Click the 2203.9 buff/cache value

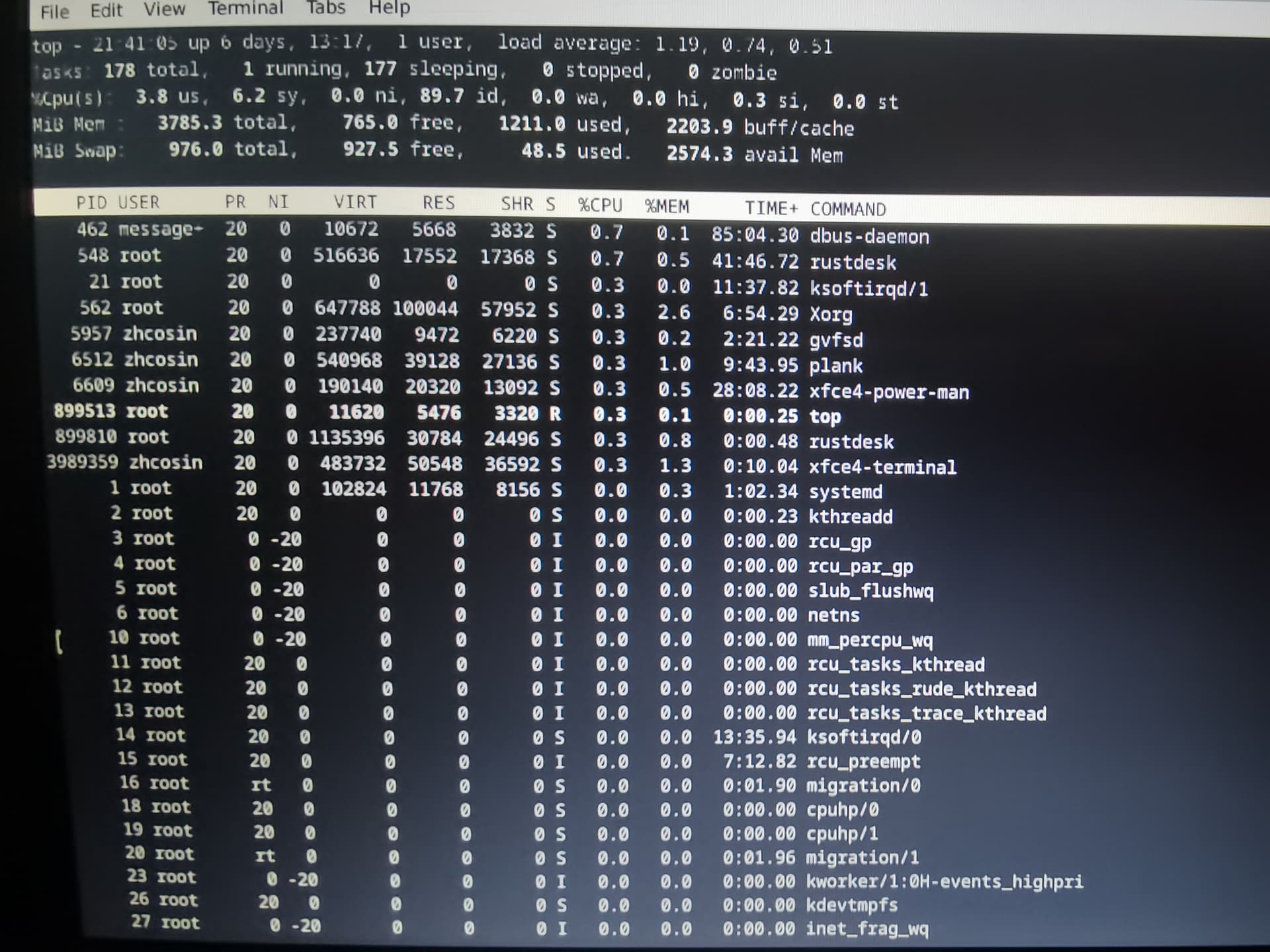[698, 126]
